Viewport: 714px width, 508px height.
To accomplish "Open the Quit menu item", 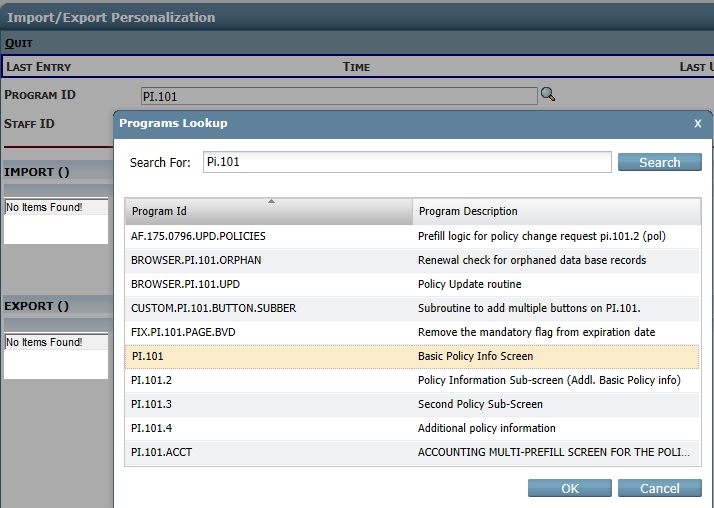I will click(x=19, y=43).
